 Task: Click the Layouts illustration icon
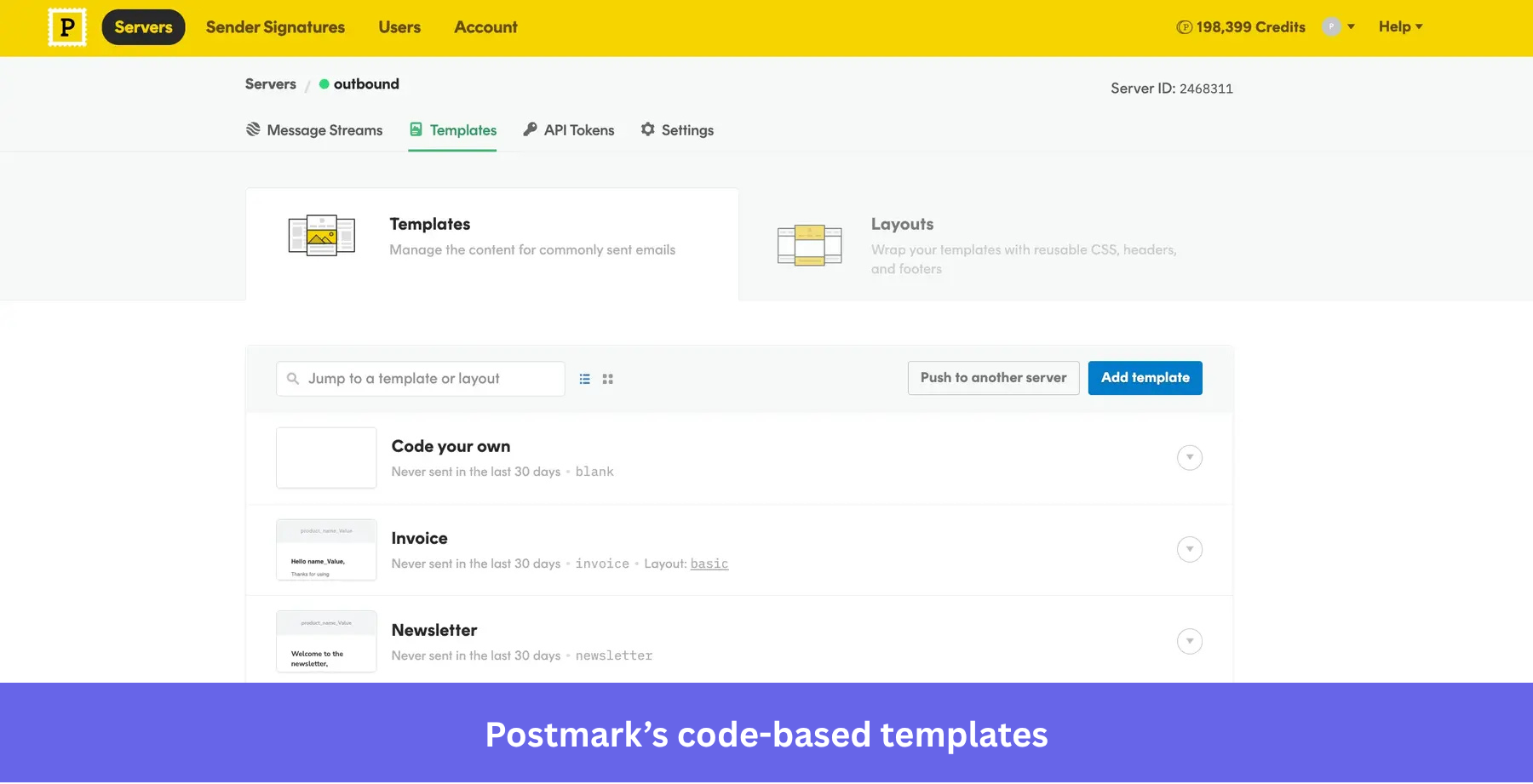810,245
